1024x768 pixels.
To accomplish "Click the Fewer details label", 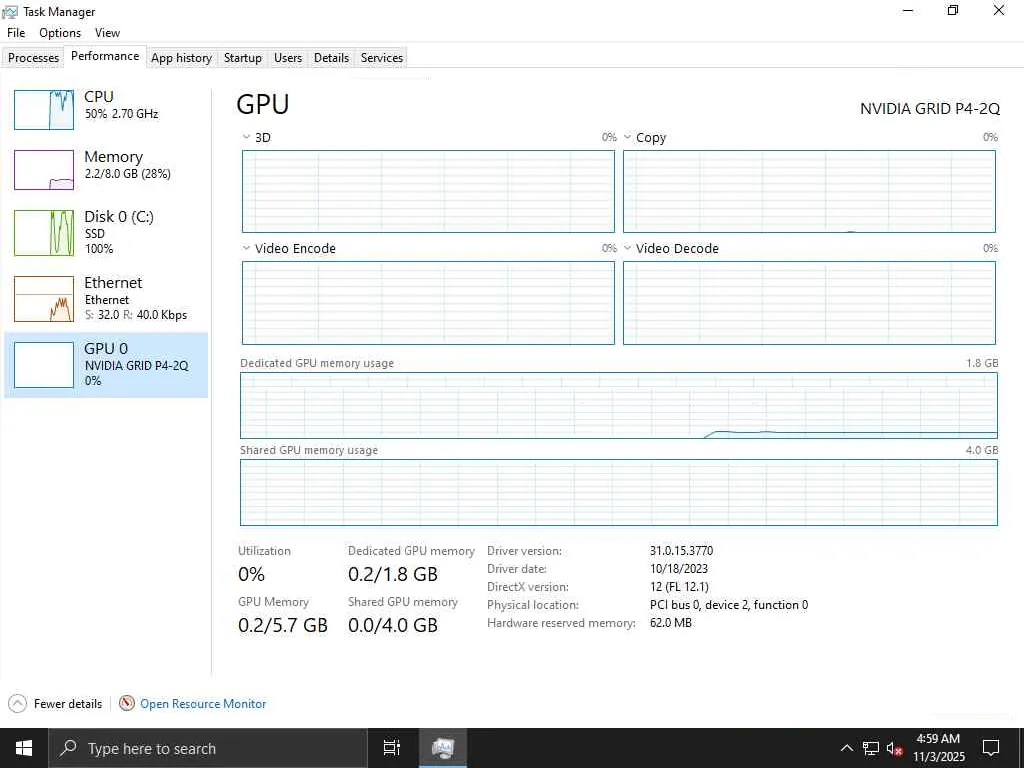I will (x=68, y=704).
